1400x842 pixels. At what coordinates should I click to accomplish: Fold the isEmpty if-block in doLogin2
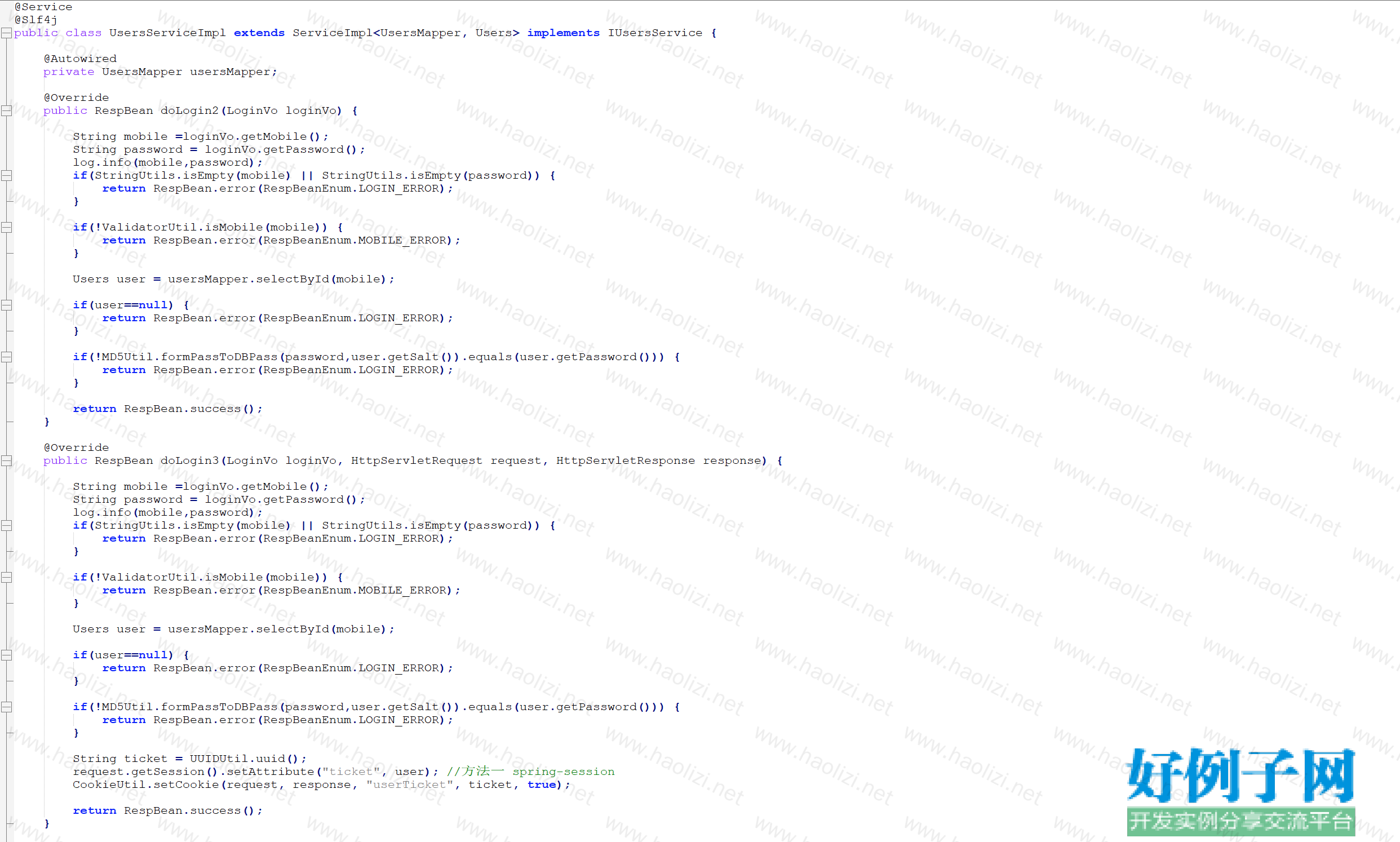(6, 175)
